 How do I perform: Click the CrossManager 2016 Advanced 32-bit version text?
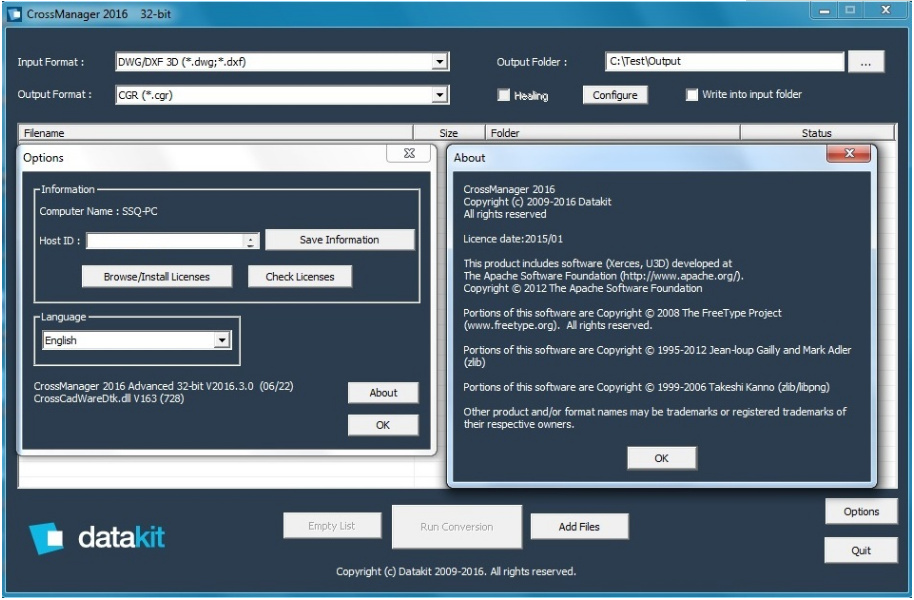163,386
